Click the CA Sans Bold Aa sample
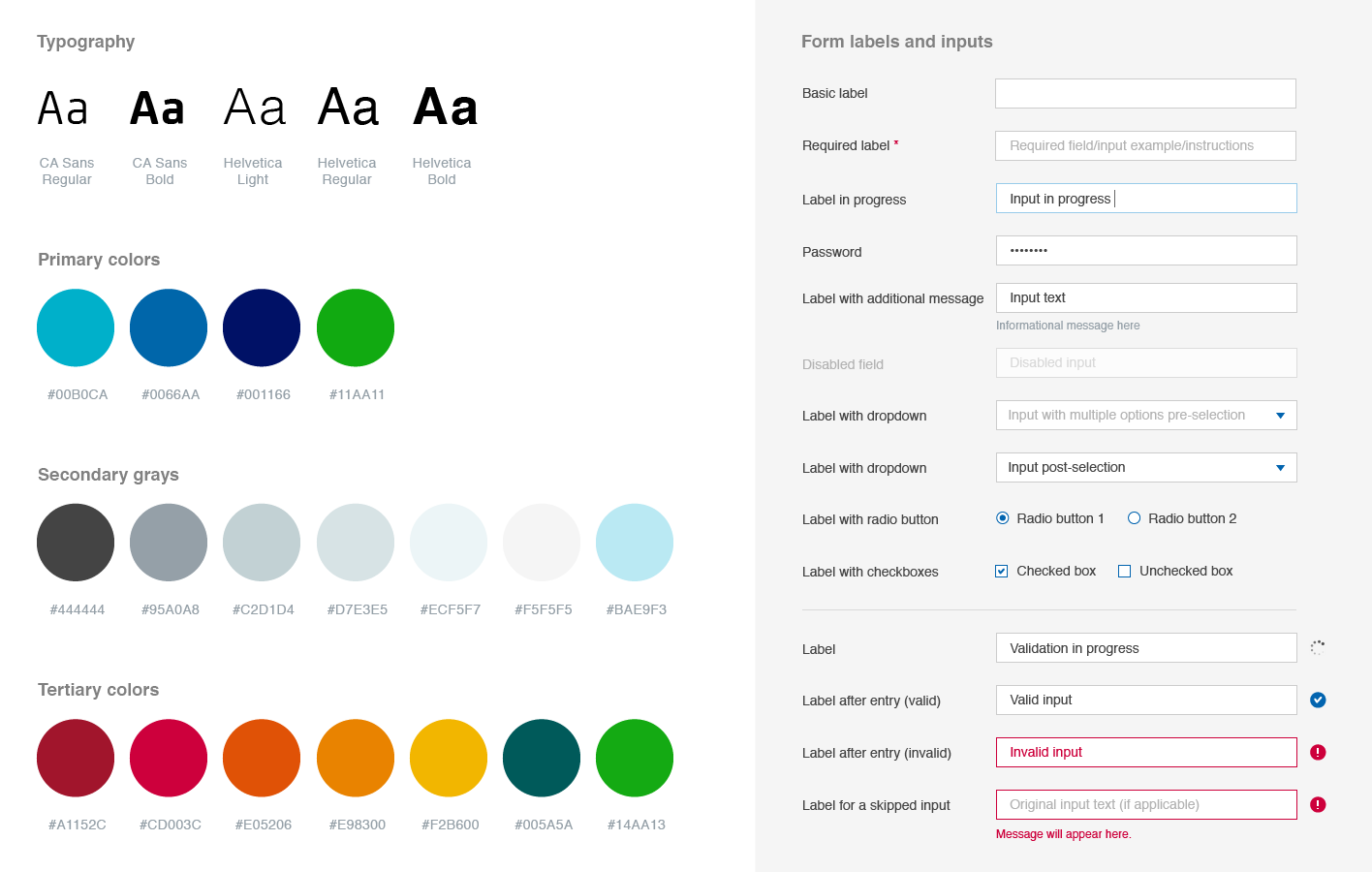This screenshot has height=872, width=1372. click(157, 109)
